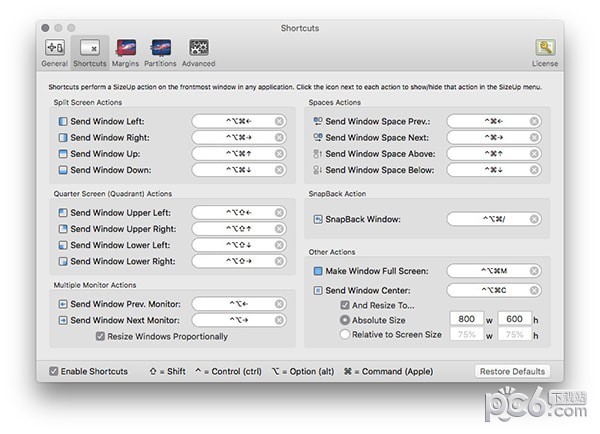Click the relative width 75% field
The height and width of the screenshot is (434, 600).
pyautogui.click(x=467, y=334)
